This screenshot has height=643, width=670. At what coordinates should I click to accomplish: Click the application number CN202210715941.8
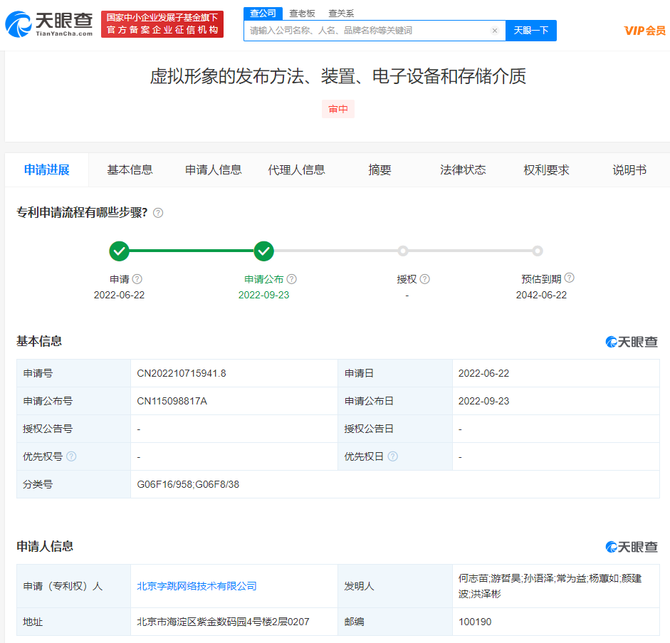181,373
